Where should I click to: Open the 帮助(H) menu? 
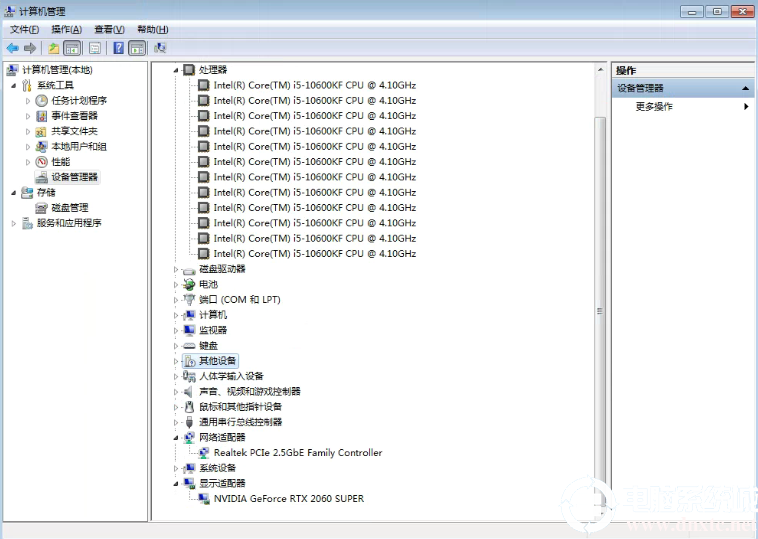(153, 29)
